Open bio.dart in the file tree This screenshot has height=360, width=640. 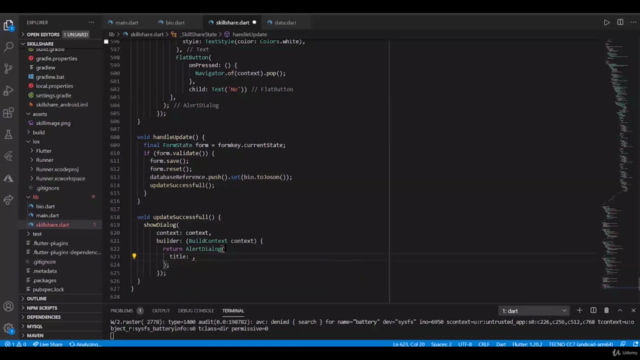[x=60, y=206]
